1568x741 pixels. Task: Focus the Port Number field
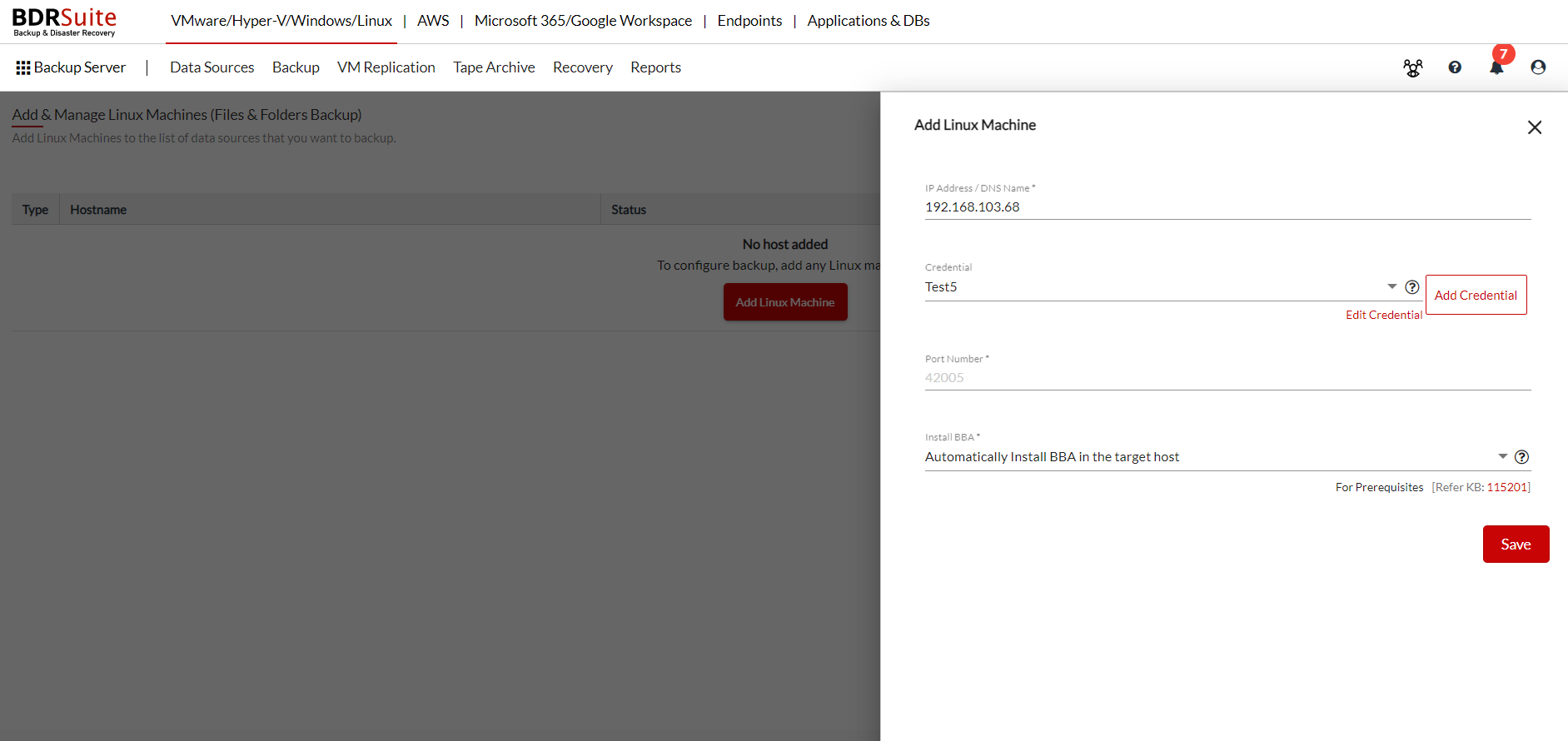[1228, 378]
